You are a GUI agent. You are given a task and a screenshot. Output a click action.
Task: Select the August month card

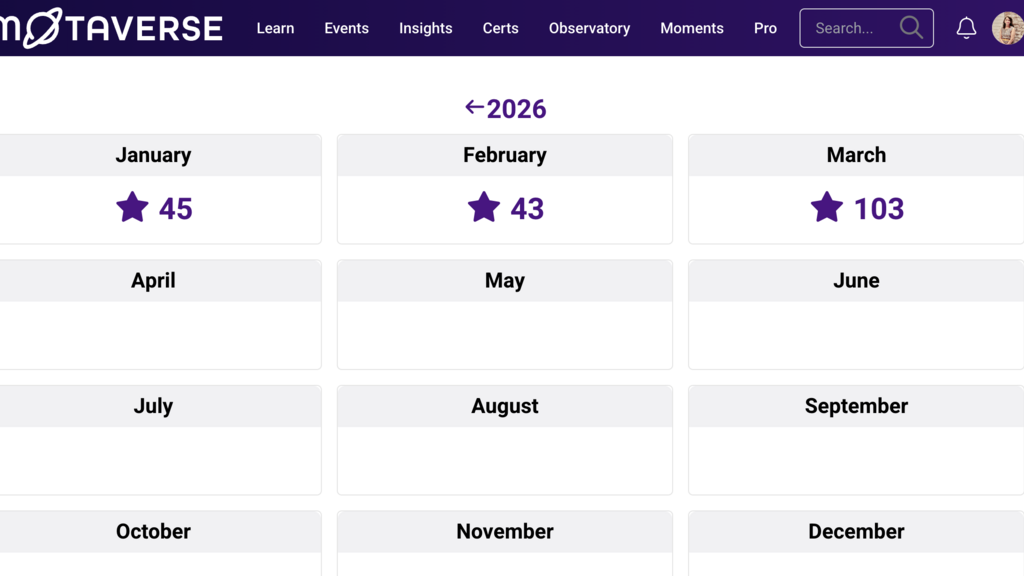pos(505,440)
